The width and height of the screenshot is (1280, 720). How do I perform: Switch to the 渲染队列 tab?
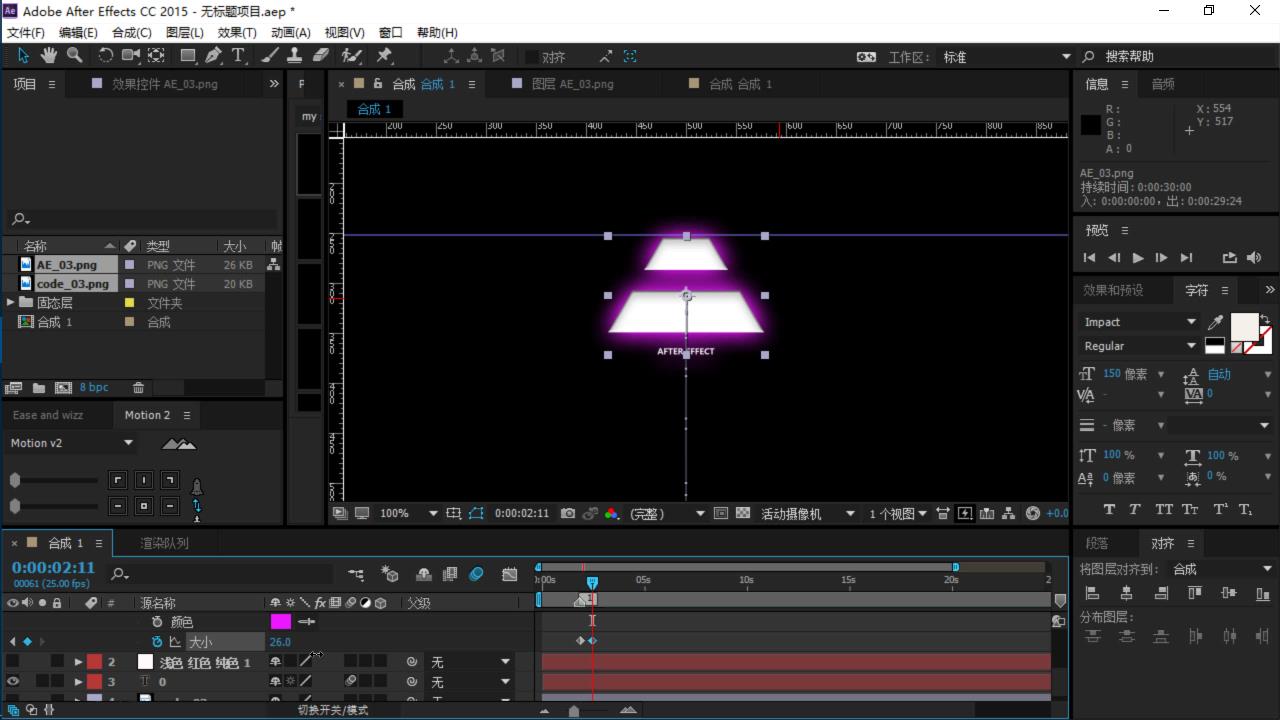164,543
